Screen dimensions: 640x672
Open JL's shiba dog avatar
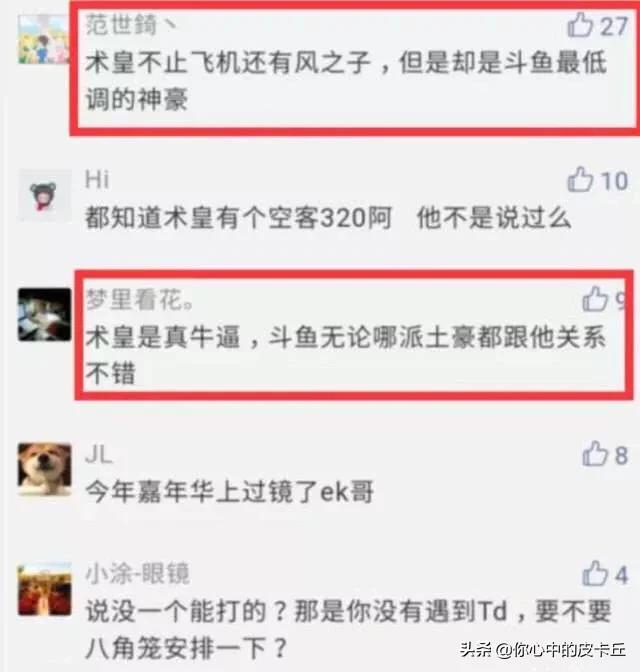(x=44, y=470)
